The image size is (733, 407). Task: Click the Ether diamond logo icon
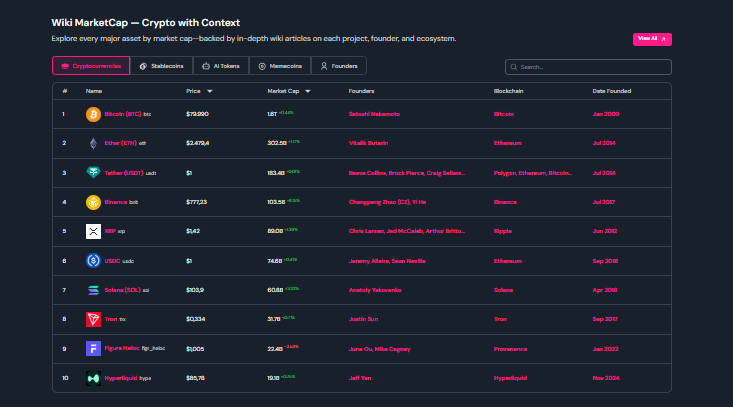pos(93,143)
